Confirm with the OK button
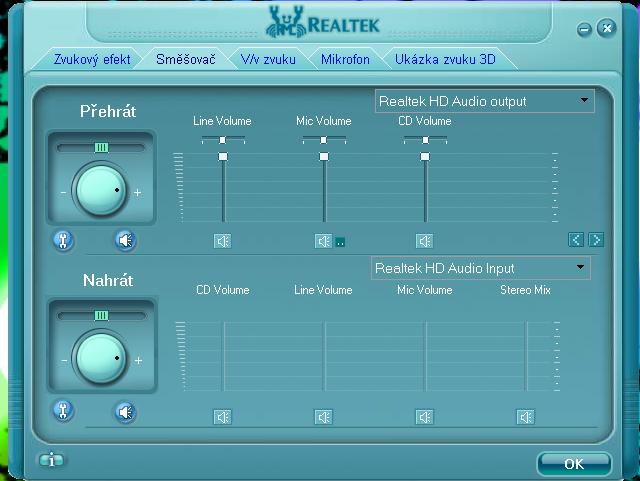 point(574,464)
